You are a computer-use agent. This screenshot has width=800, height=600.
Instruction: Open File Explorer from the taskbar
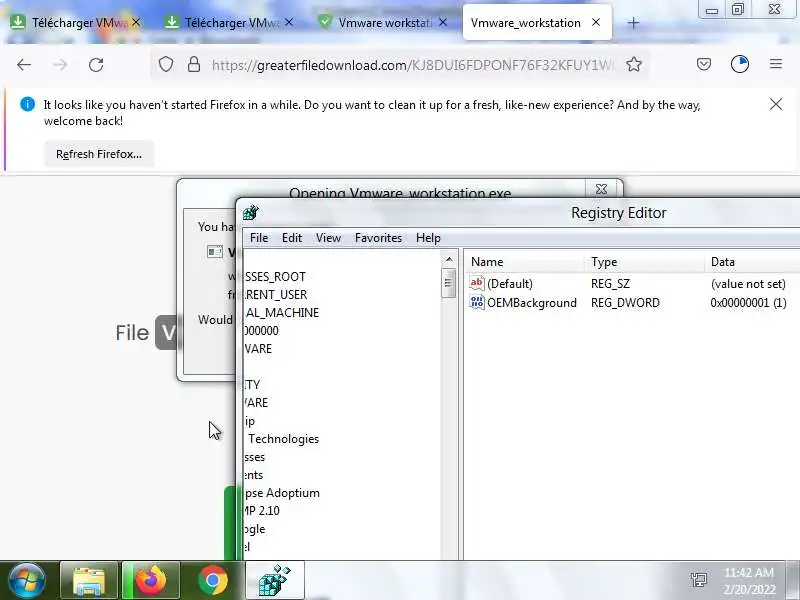tap(89, 580)
